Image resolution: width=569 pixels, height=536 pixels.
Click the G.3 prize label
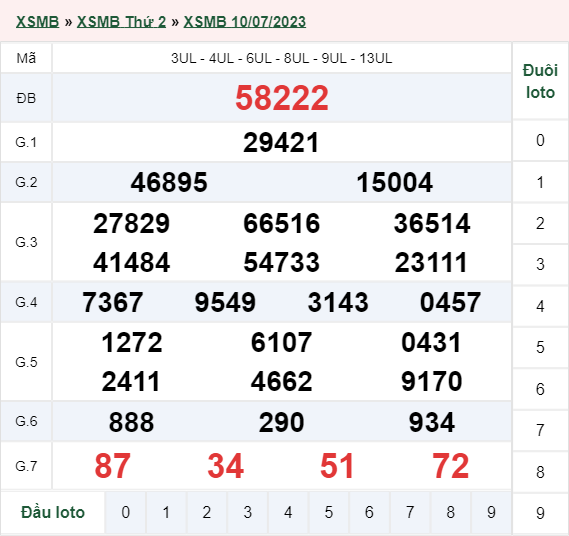[26, 242]
